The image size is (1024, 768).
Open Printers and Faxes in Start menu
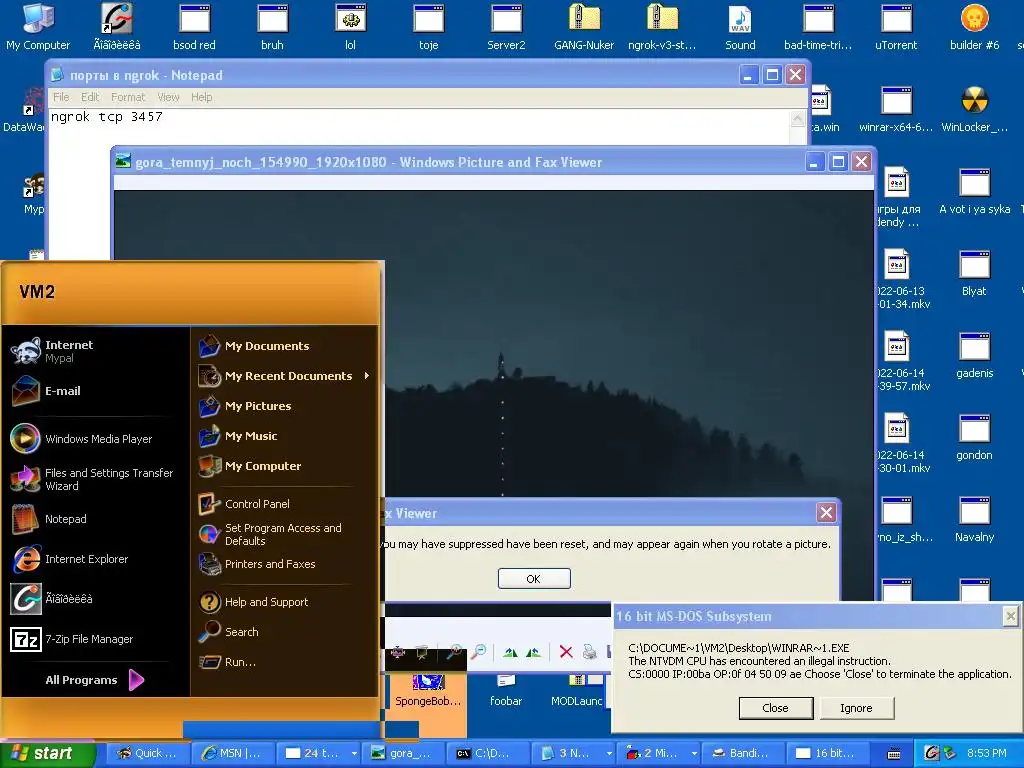click(x=285, y=564)
